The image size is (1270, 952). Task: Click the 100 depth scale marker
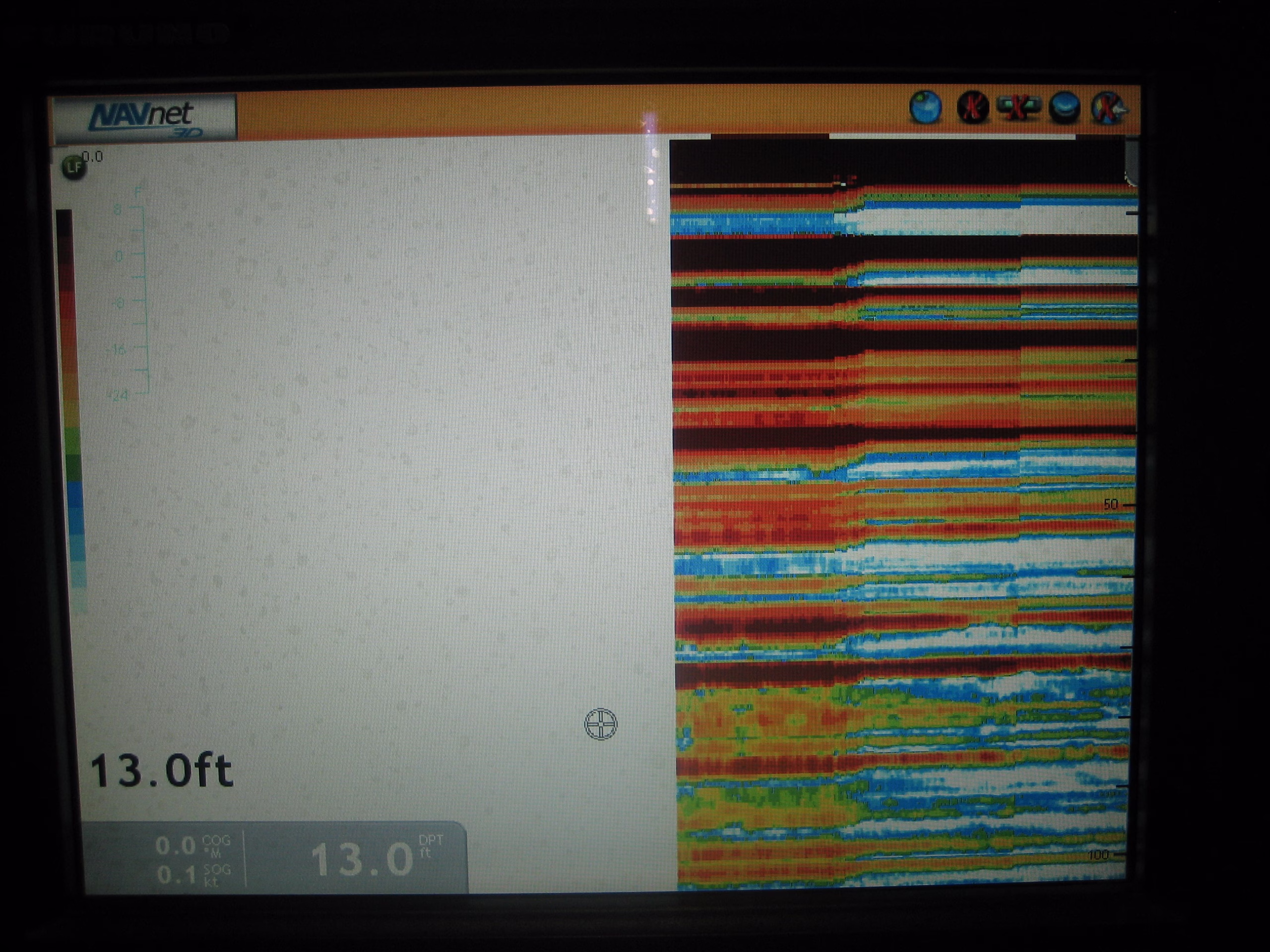tap(1098, 855)
